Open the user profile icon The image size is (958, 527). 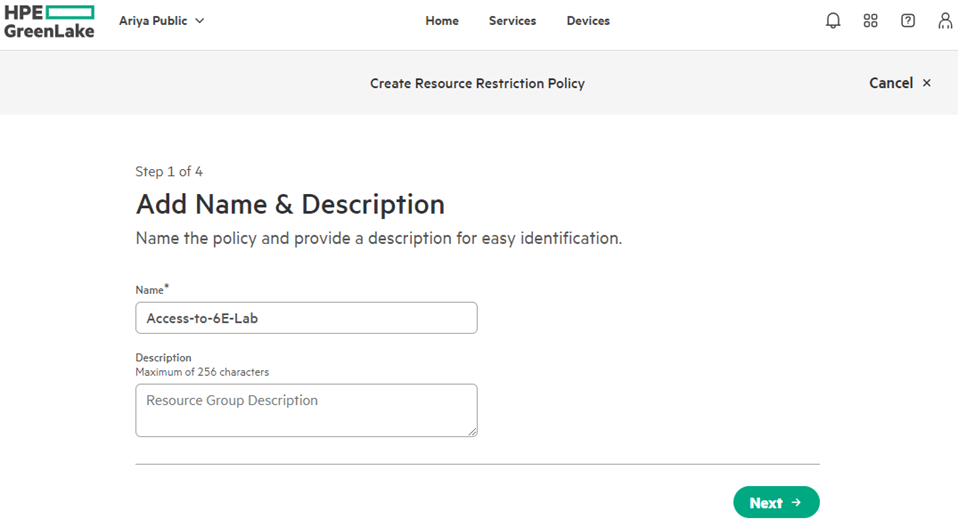point(945,21)
